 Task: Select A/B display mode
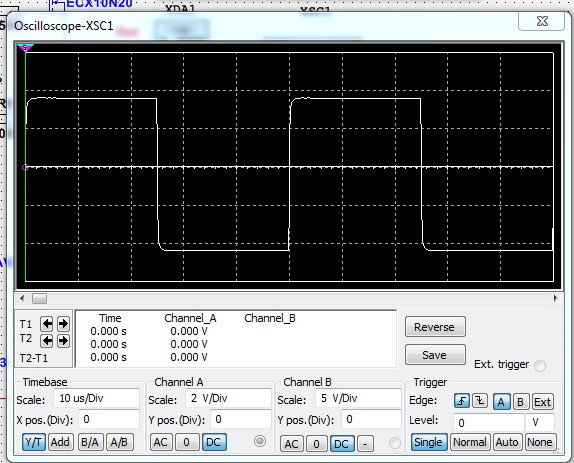pyautogui.click(x=119, y=442)
